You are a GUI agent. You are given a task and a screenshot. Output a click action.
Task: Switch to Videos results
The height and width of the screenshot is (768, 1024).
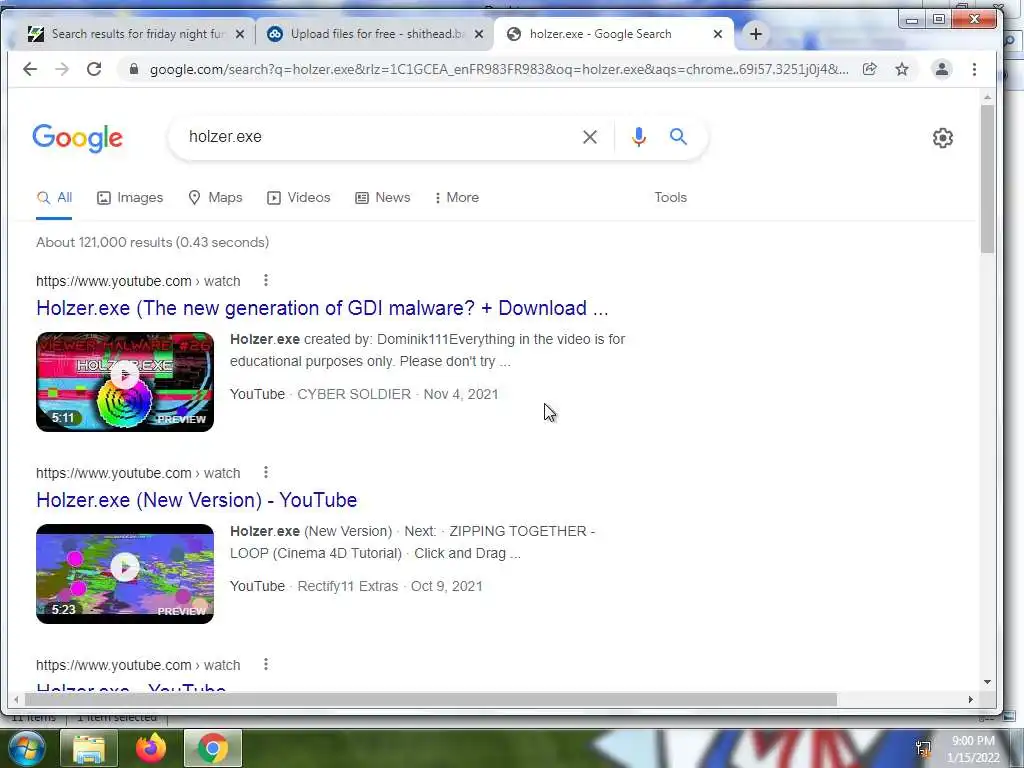(x=298, y=198)
